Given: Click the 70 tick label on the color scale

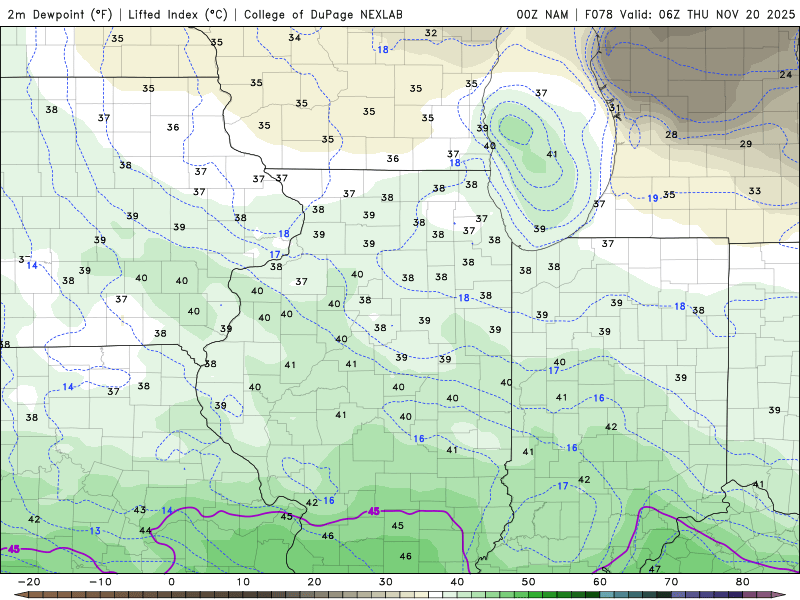Looking at the screenshot, I should (x=671, y=582).
